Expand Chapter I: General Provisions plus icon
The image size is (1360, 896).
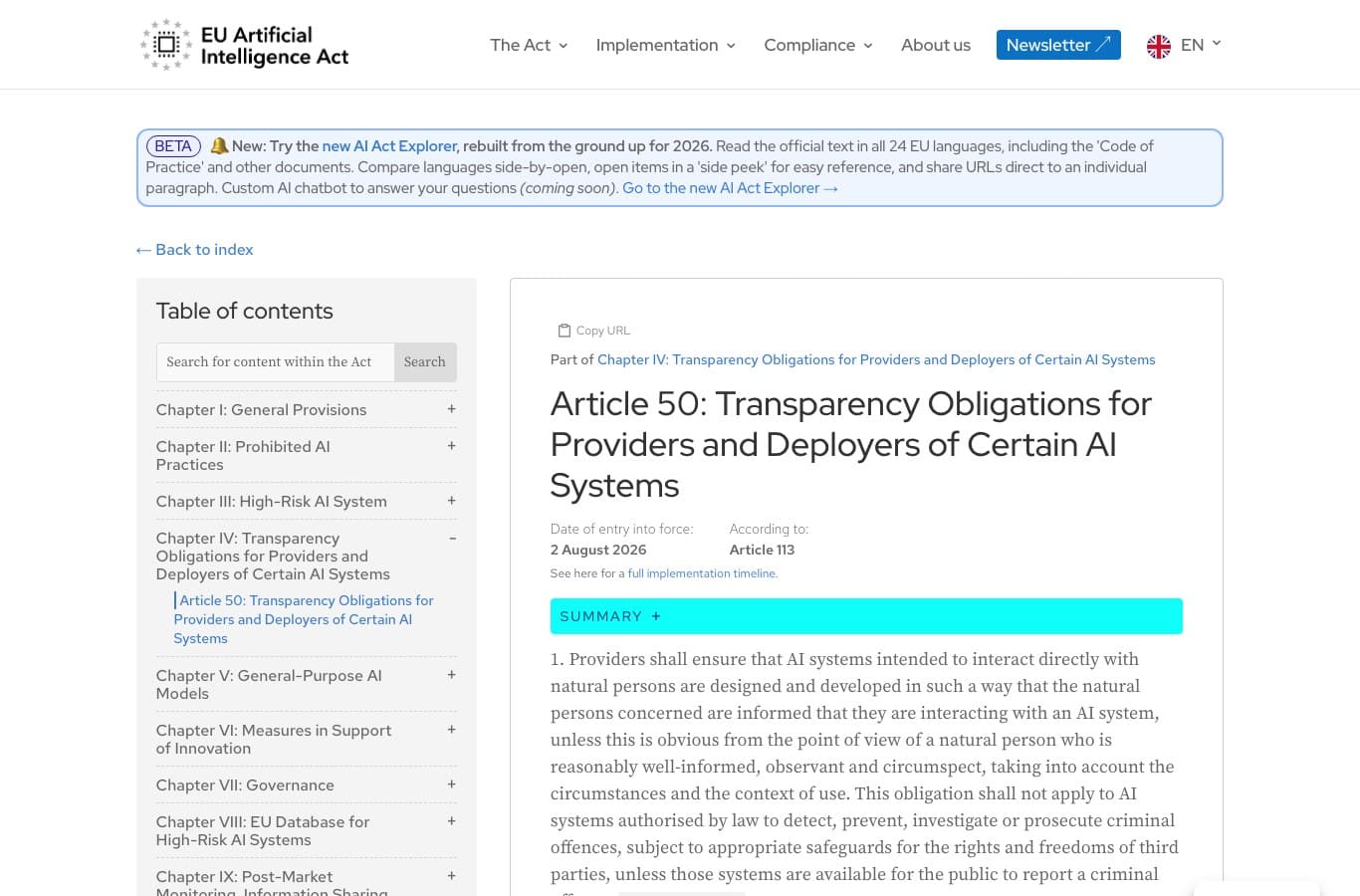(x=451, y=409)
